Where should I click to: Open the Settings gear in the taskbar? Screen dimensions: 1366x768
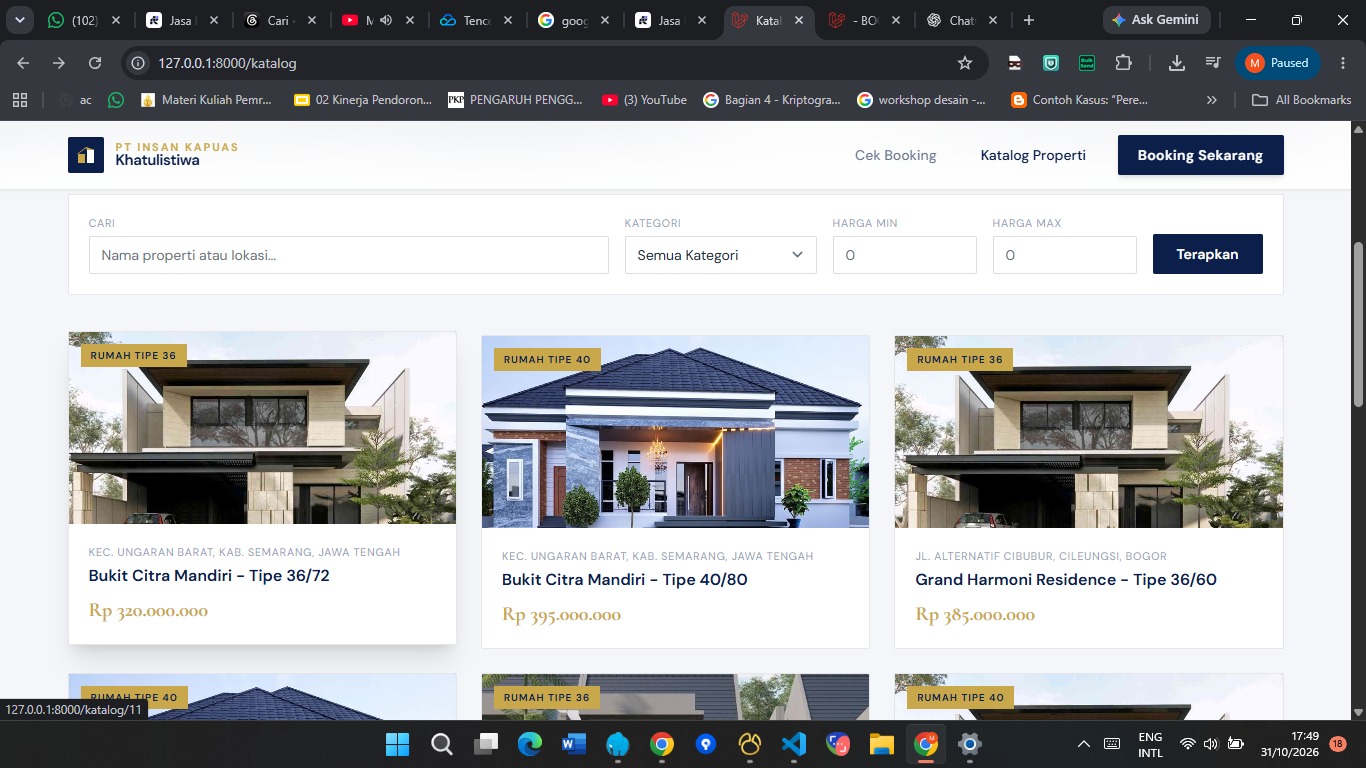969,744
